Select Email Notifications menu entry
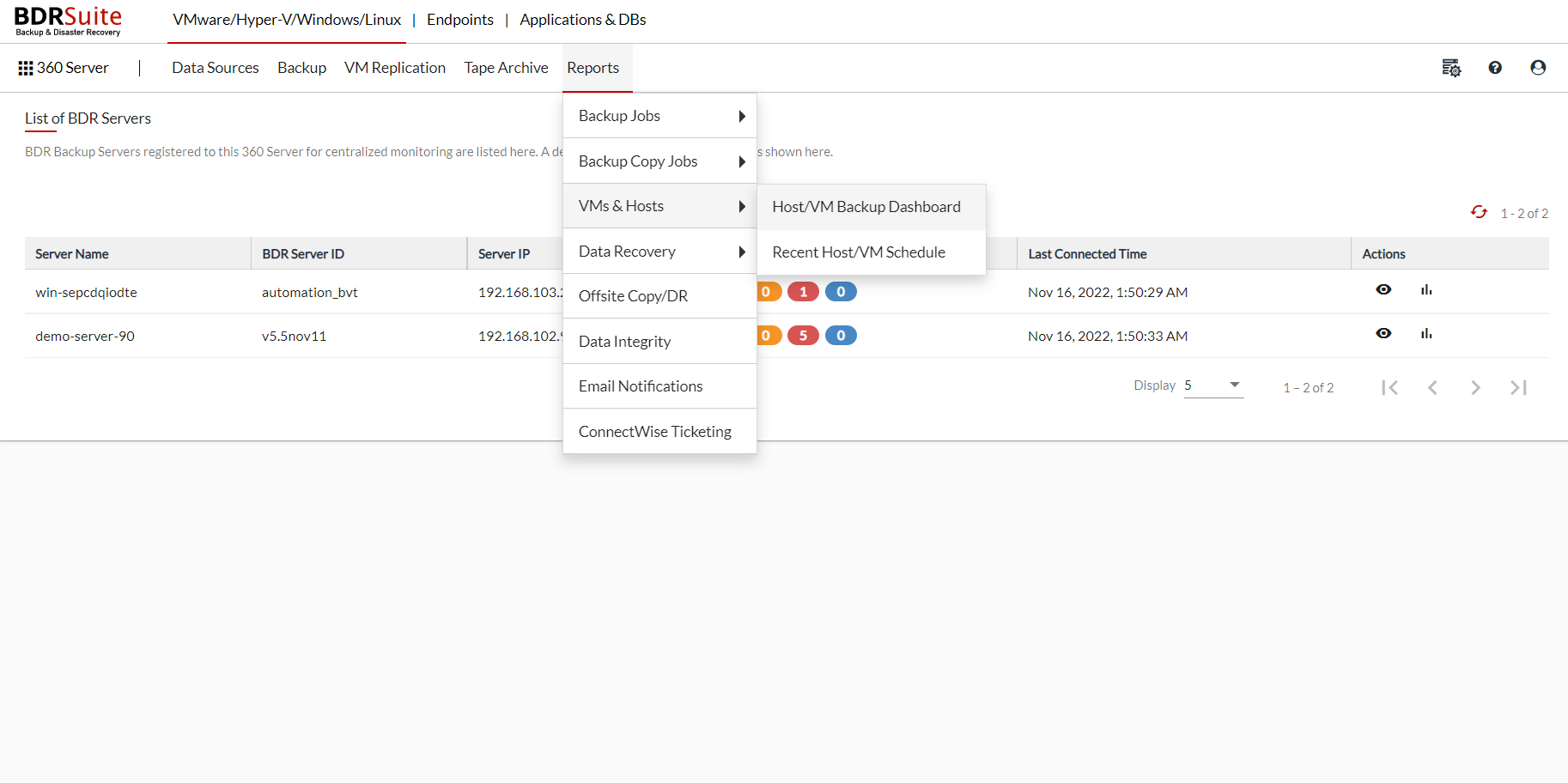Screen dimensions: 1568x783 (x=659, y=386)
